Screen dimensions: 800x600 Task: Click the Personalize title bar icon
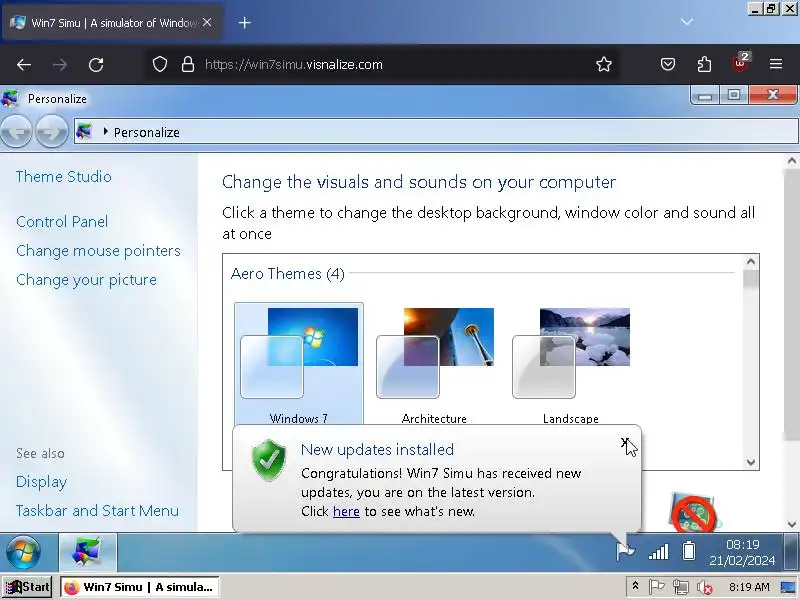tap(10, 98)
